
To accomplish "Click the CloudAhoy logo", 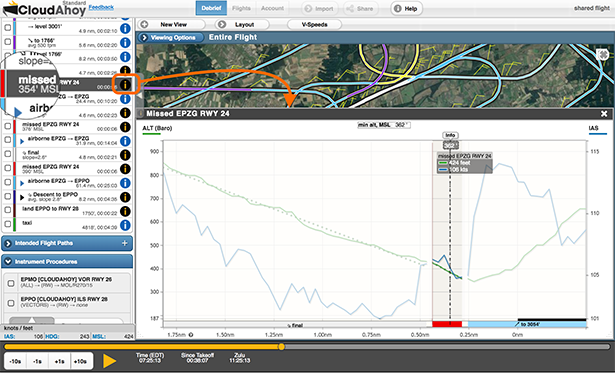I will [44, 9].
